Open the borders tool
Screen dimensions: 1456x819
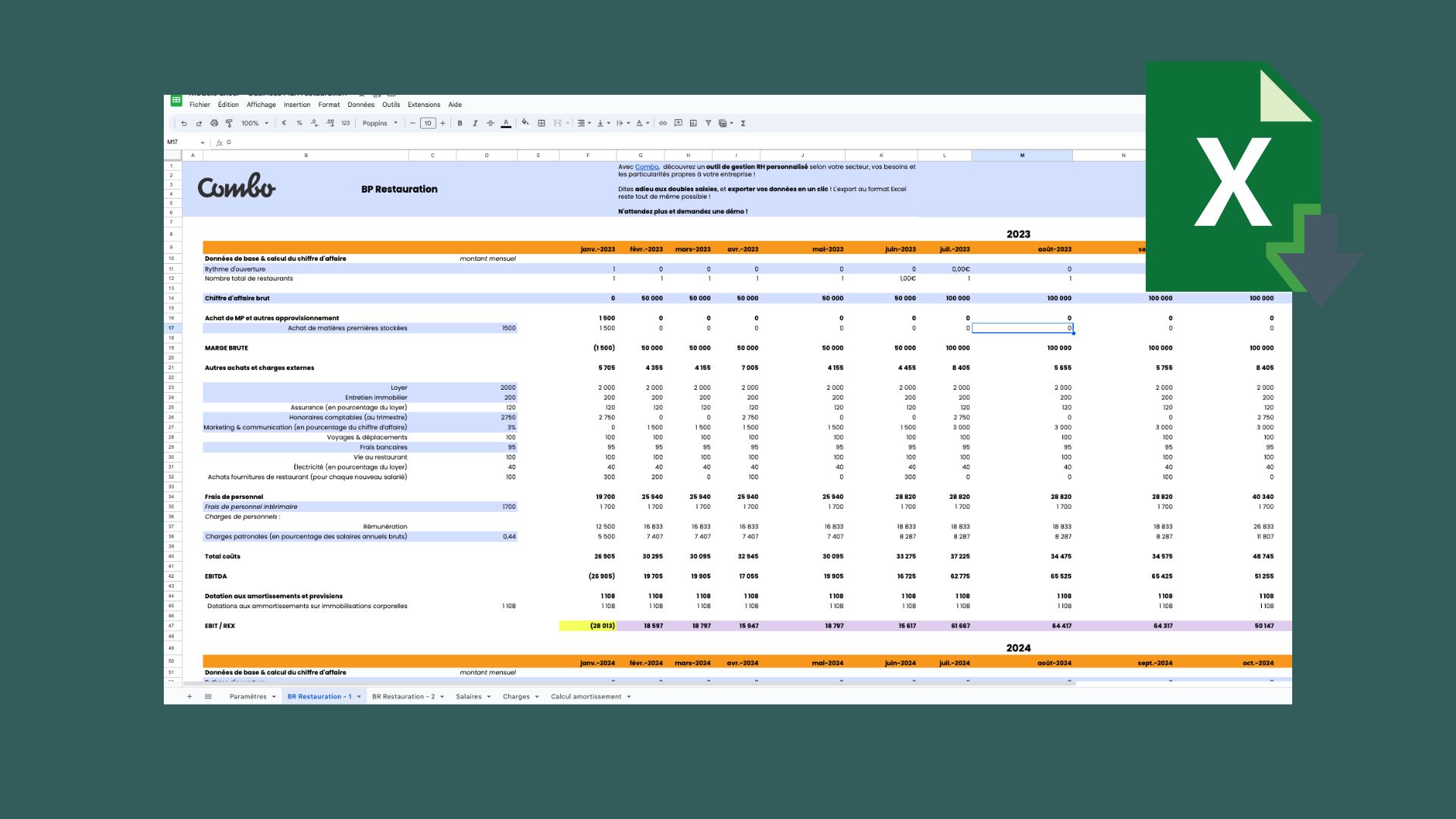click(x=541, y=123)
